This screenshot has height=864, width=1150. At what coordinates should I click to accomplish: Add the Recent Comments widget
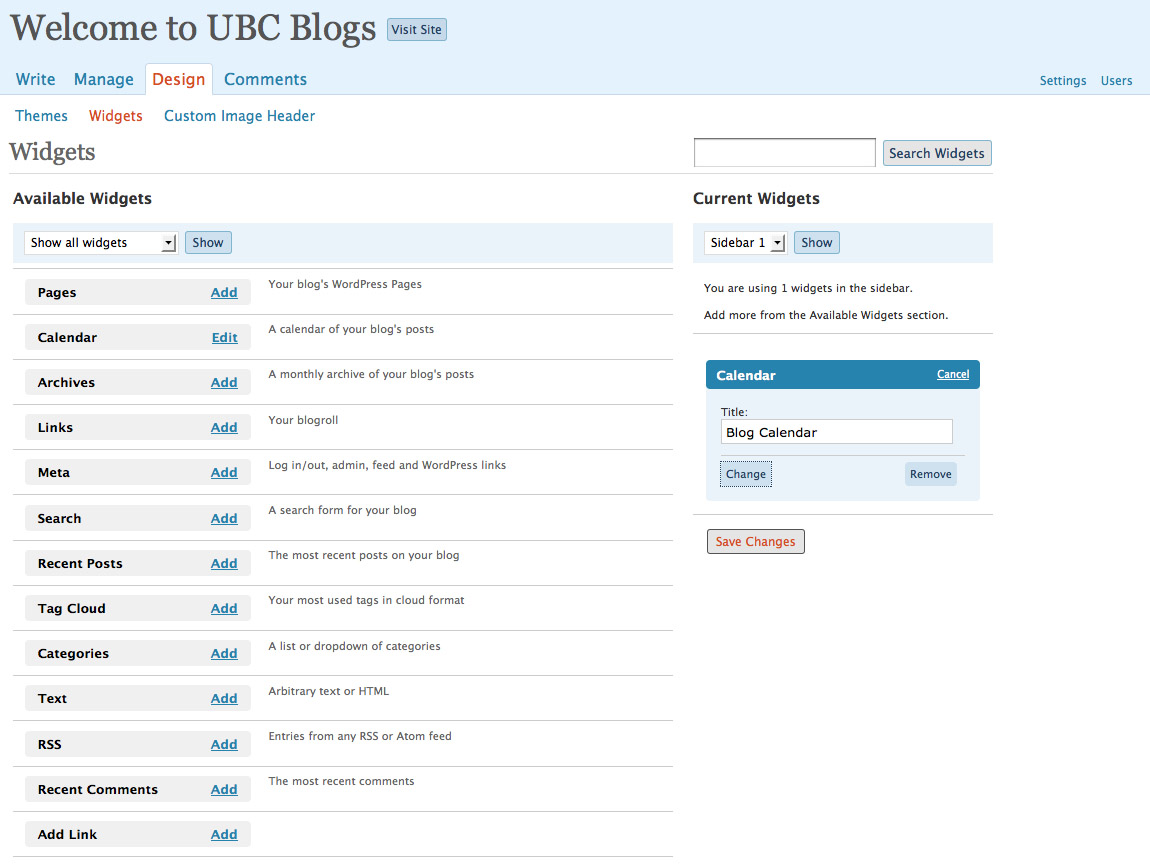(x=224, y=789)
